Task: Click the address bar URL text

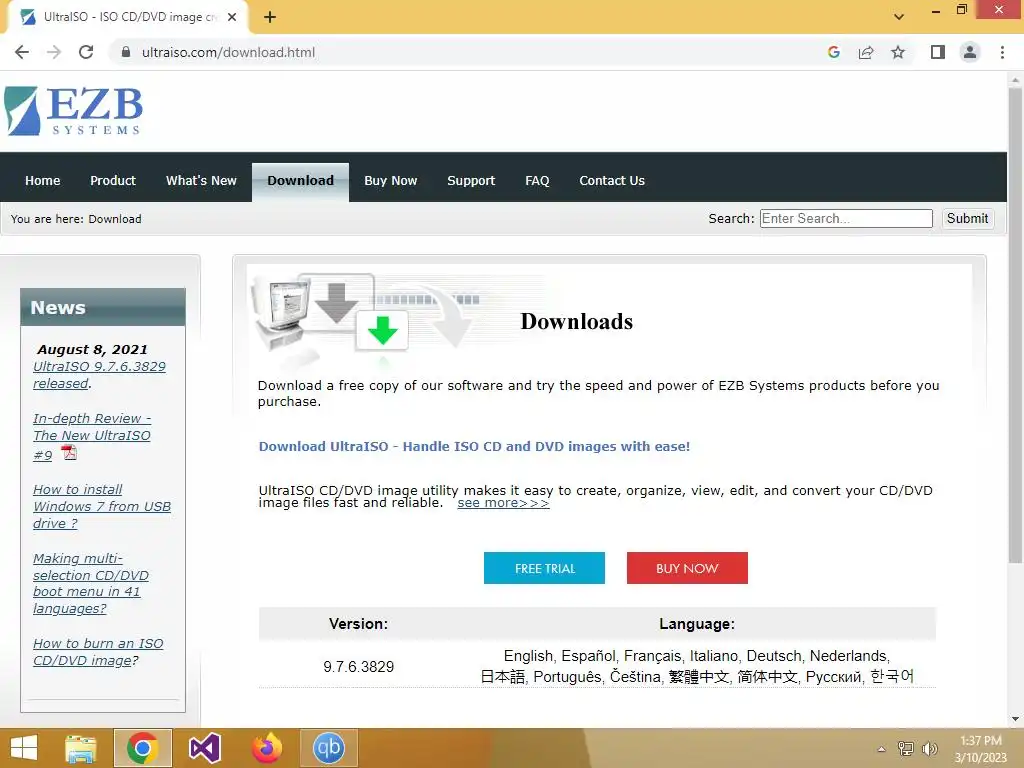Action: (229, 52)
